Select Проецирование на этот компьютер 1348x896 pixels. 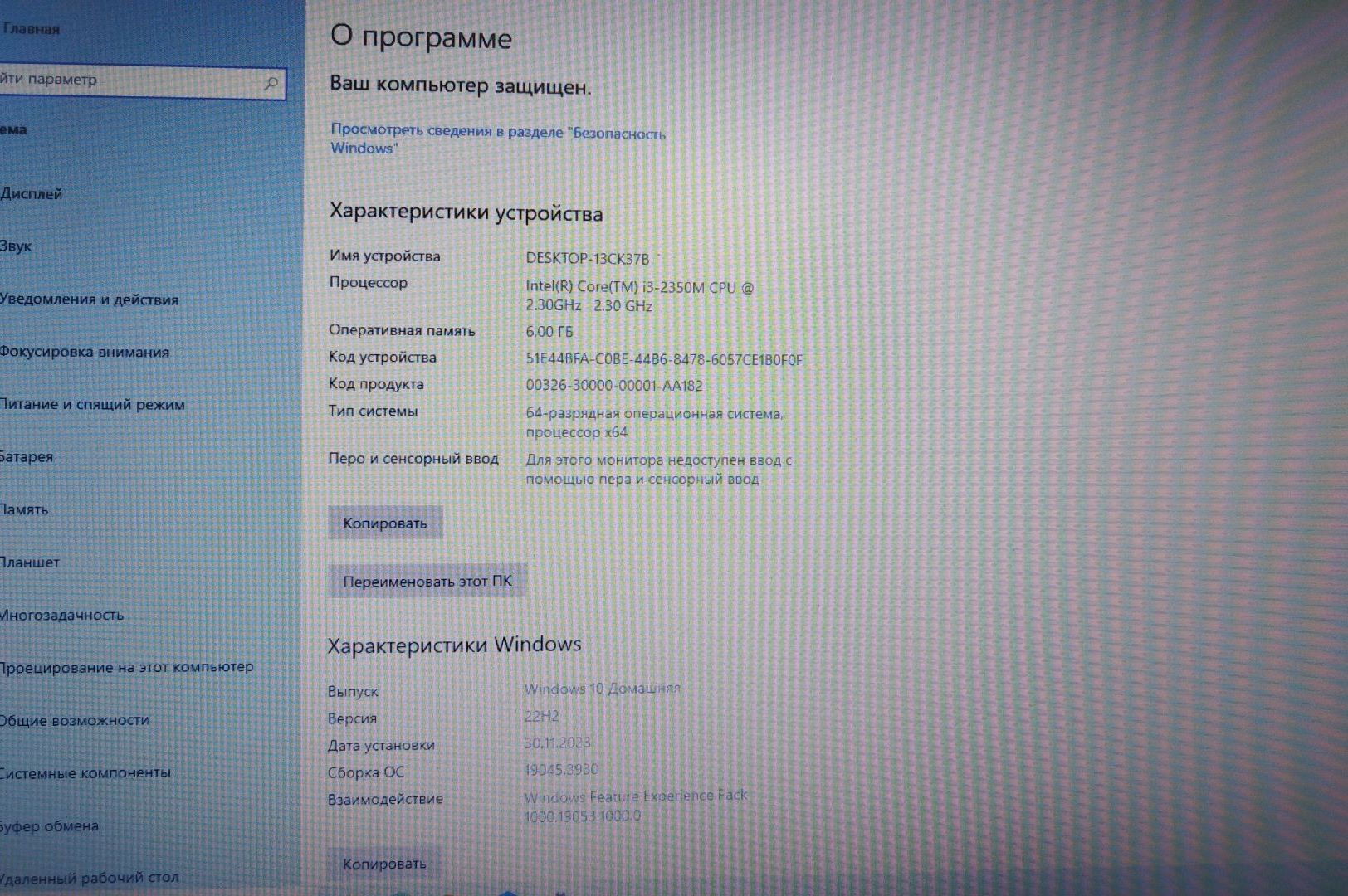pos(127,667)
